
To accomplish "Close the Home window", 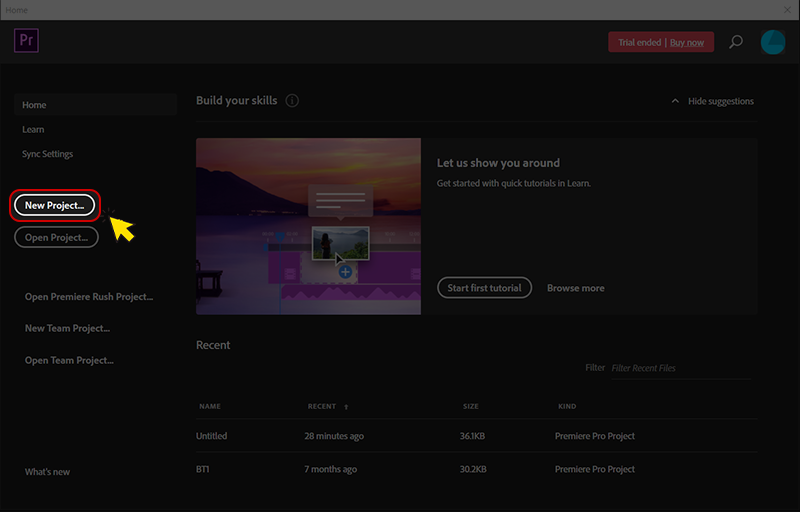I will tap(788, 9).
